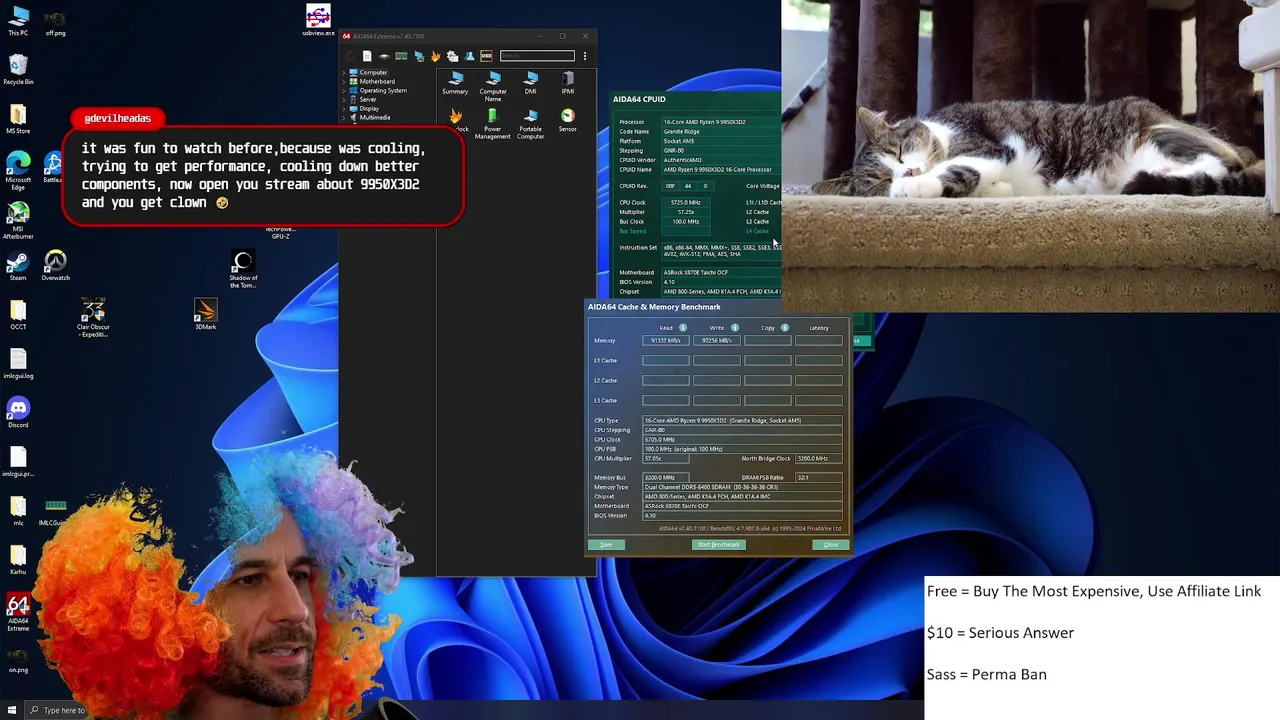Click Start Benchmark button
The image size is (1280, 720).
(x=719, y=545)
